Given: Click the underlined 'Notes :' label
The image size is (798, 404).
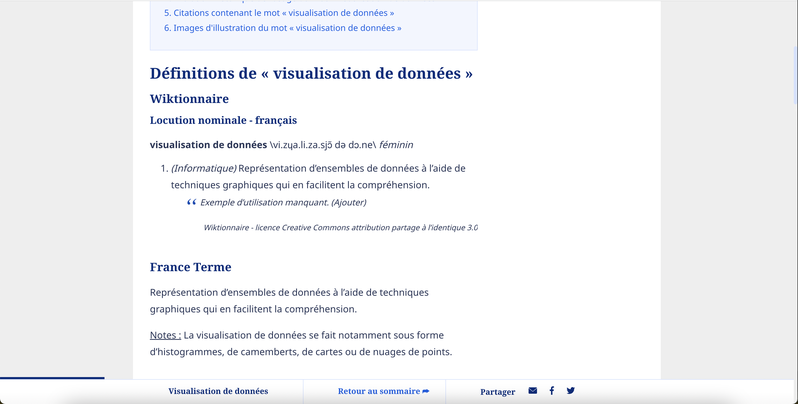Looking at the screenshot, I should pos(165,335).
